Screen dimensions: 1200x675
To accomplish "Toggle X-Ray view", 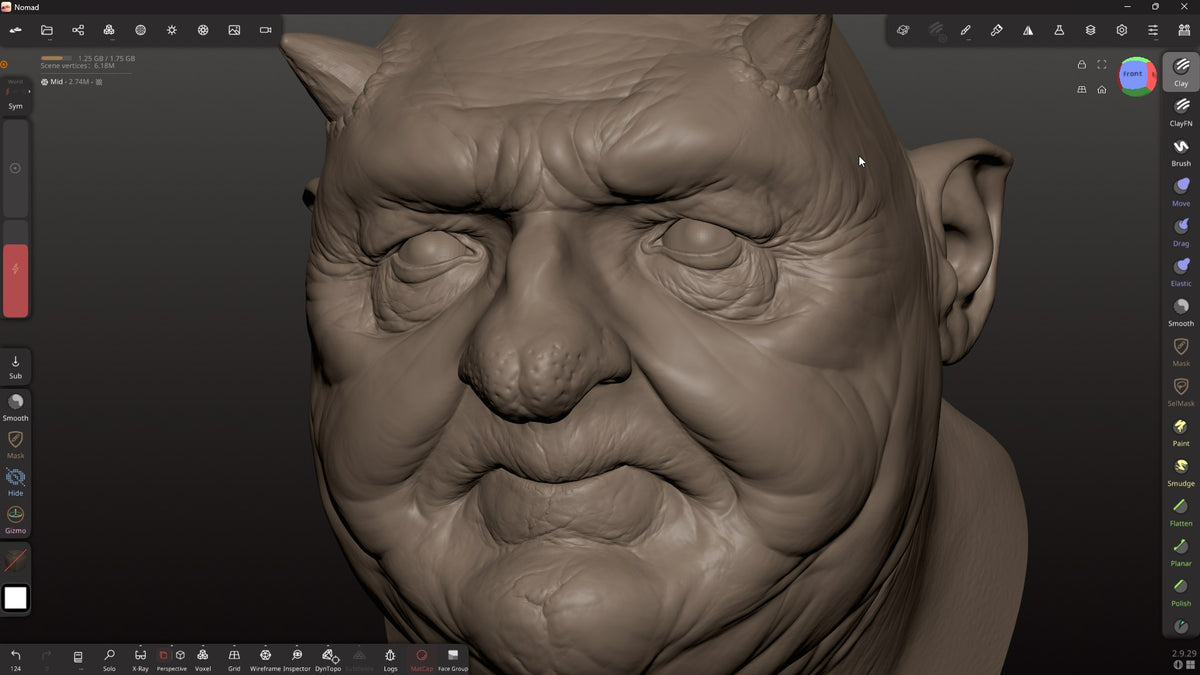I will pos(140,659).
